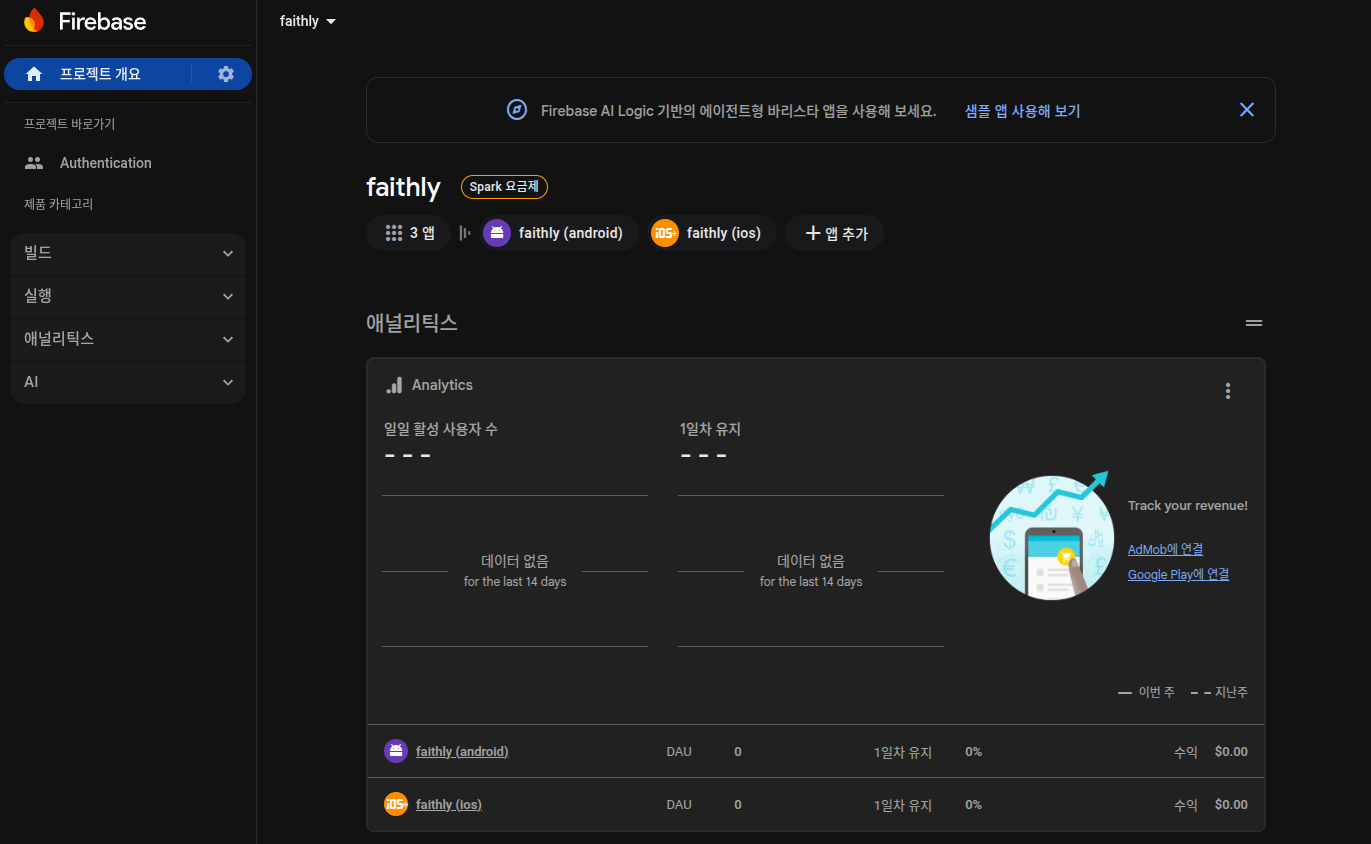Click the Android icon in the faithly (android) row
The image size is (1371, 844).
(x=396, y=751)
